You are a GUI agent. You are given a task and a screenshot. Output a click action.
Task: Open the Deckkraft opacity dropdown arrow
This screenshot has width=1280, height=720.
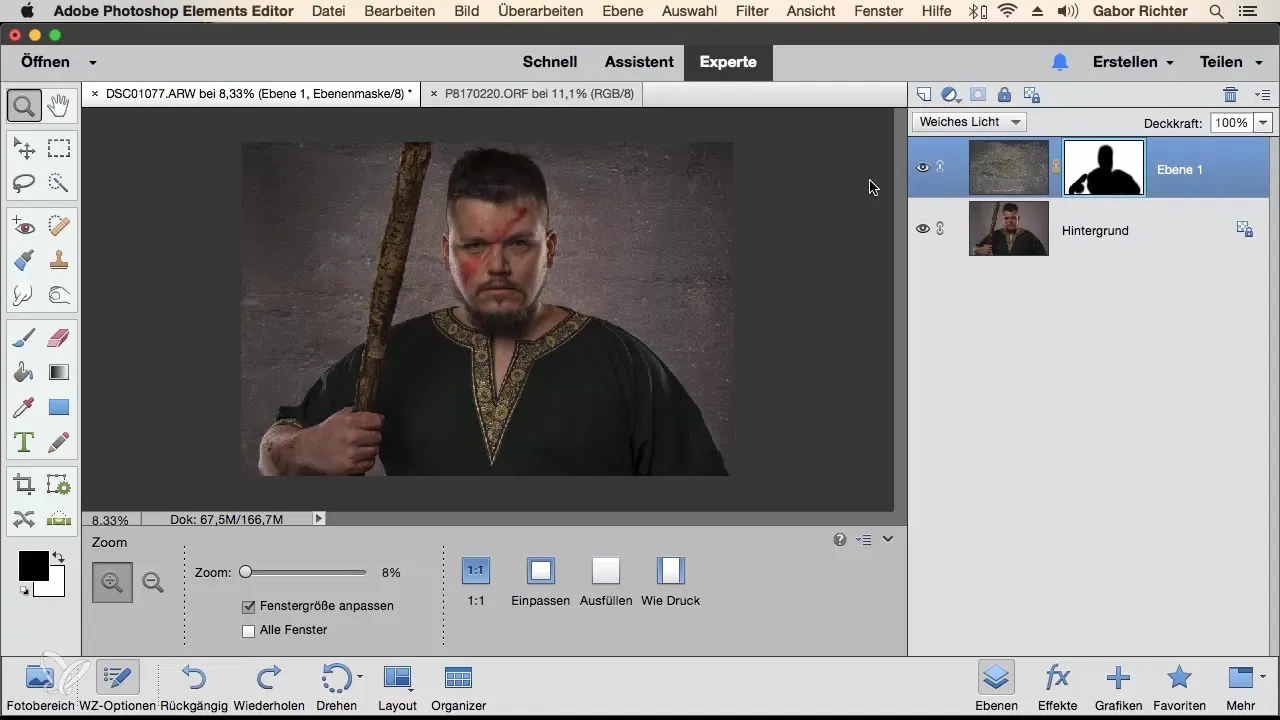point(1263,122)
